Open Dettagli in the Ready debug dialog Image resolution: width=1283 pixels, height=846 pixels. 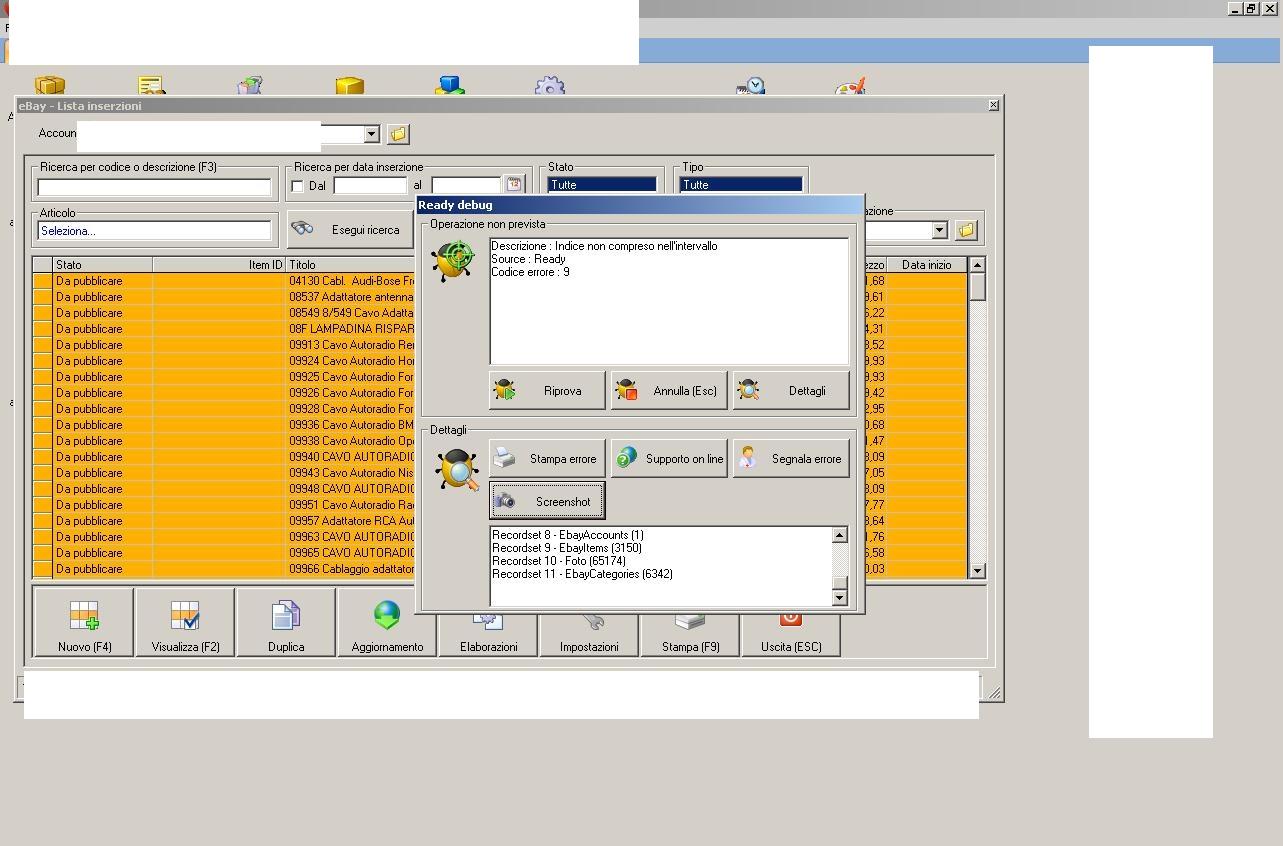point(791,391)
